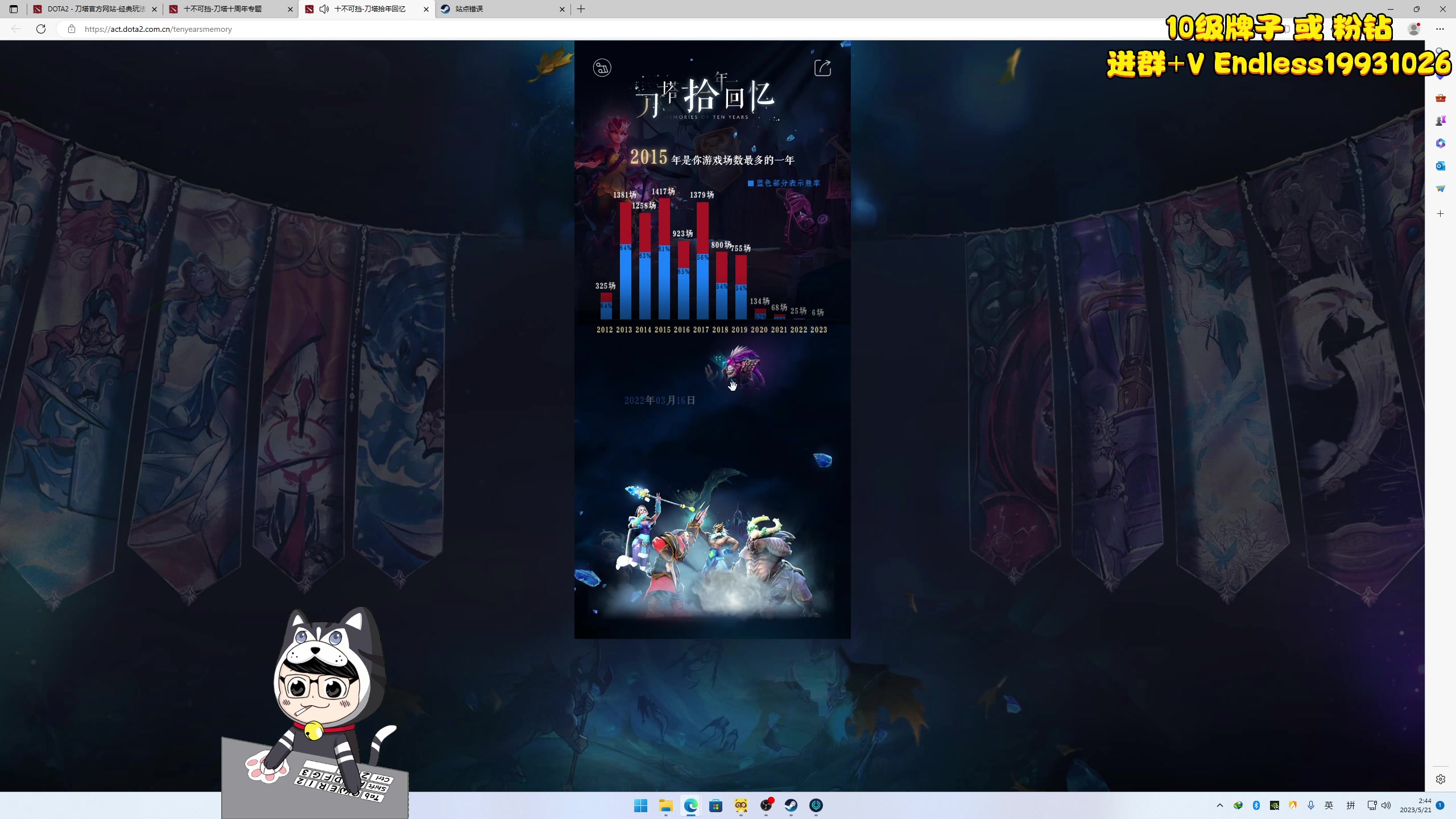Screen dimensions: 1456x819
Task: Open the Microsoft 365 sidebar icon
Action: (1440, 143)
